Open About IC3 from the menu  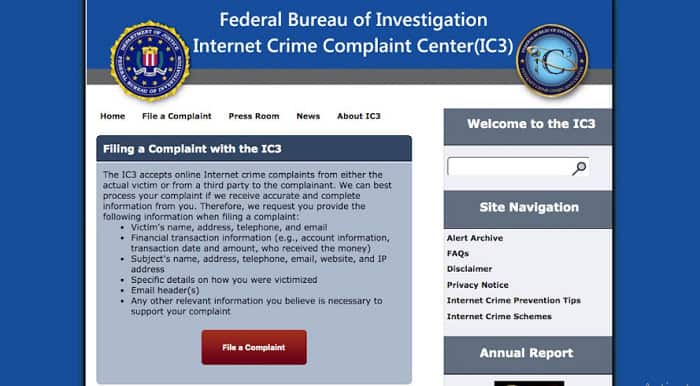pos(359,116)
